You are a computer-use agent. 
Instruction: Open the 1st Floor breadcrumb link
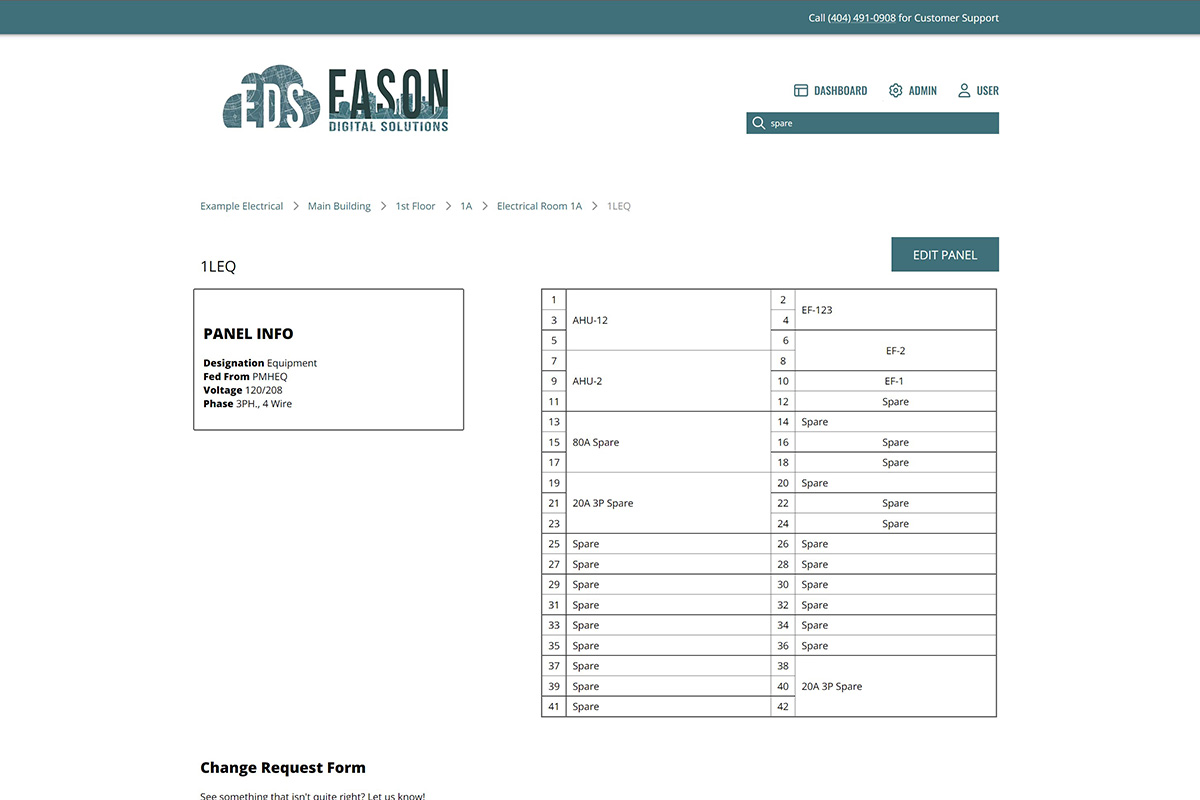(415, 206)
